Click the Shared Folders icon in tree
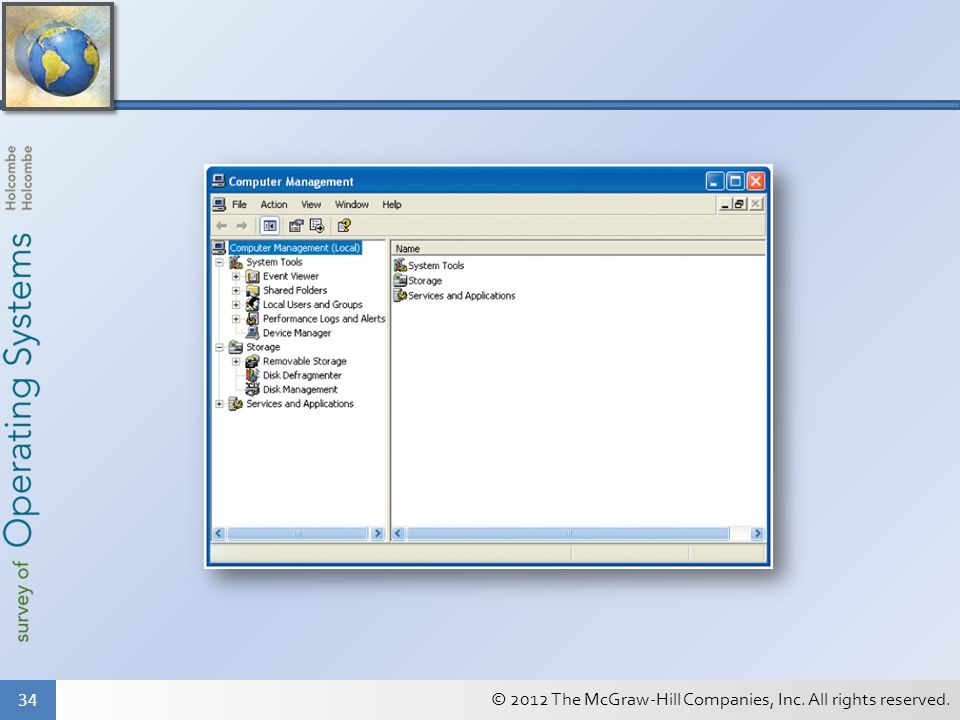 (252, 291)
